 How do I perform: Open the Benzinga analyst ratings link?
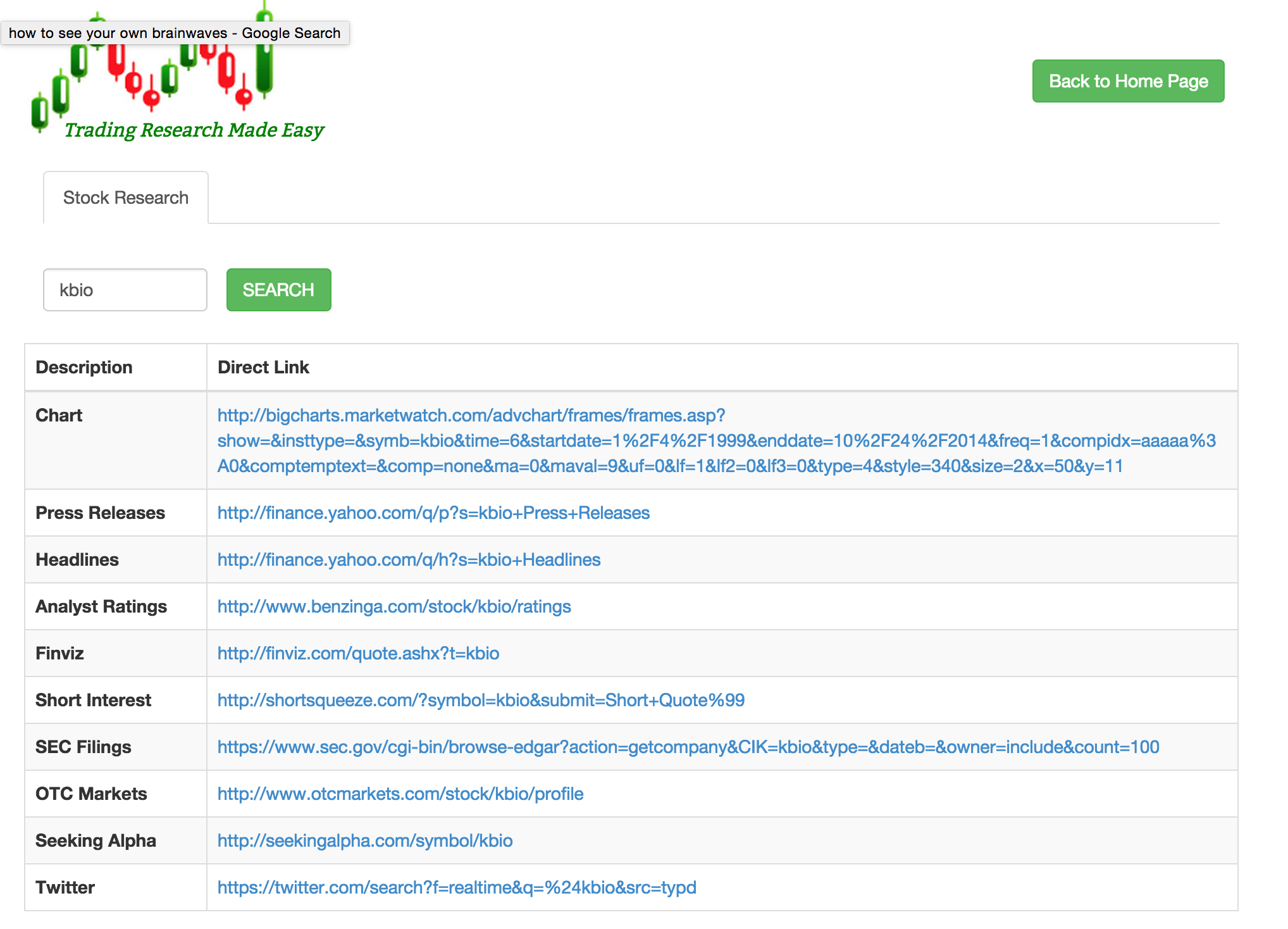click(394, 606)
